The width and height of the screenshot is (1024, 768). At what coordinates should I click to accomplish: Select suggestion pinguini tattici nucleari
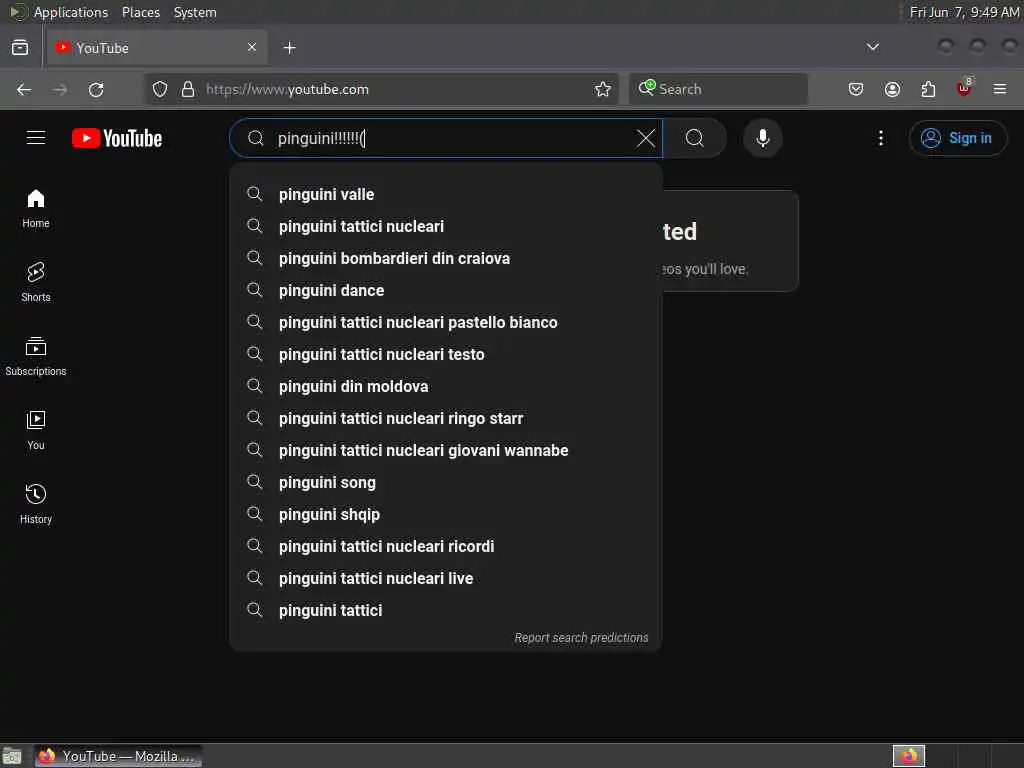446,227
